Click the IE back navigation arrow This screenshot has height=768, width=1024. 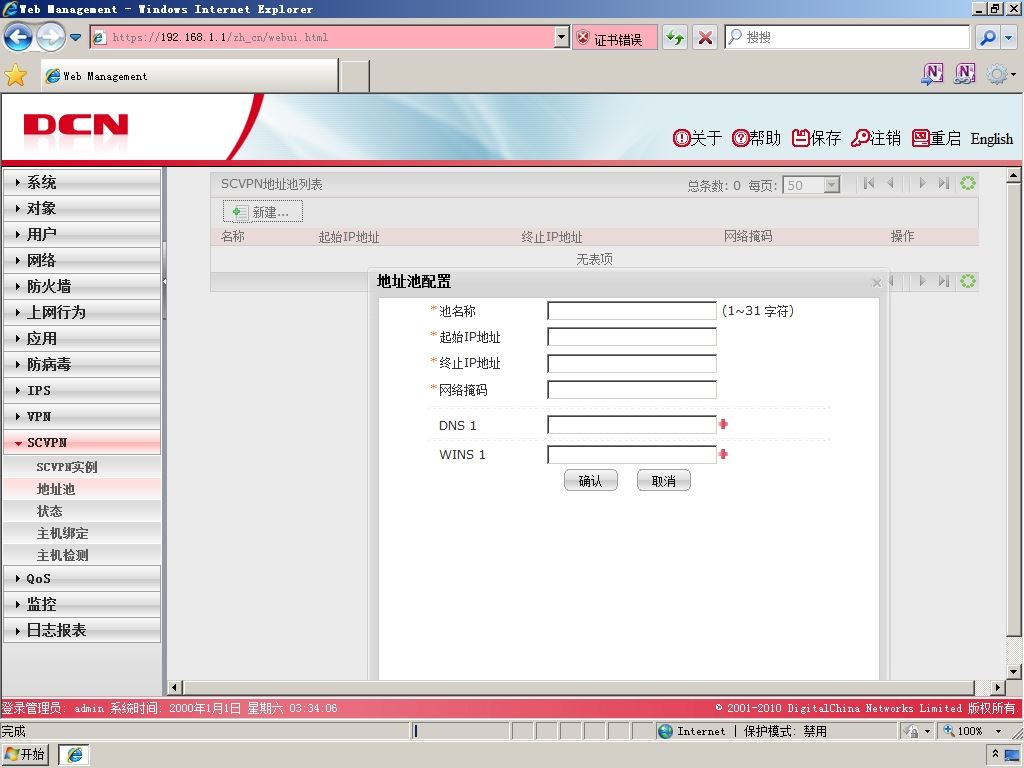click(x=18, y=37)
